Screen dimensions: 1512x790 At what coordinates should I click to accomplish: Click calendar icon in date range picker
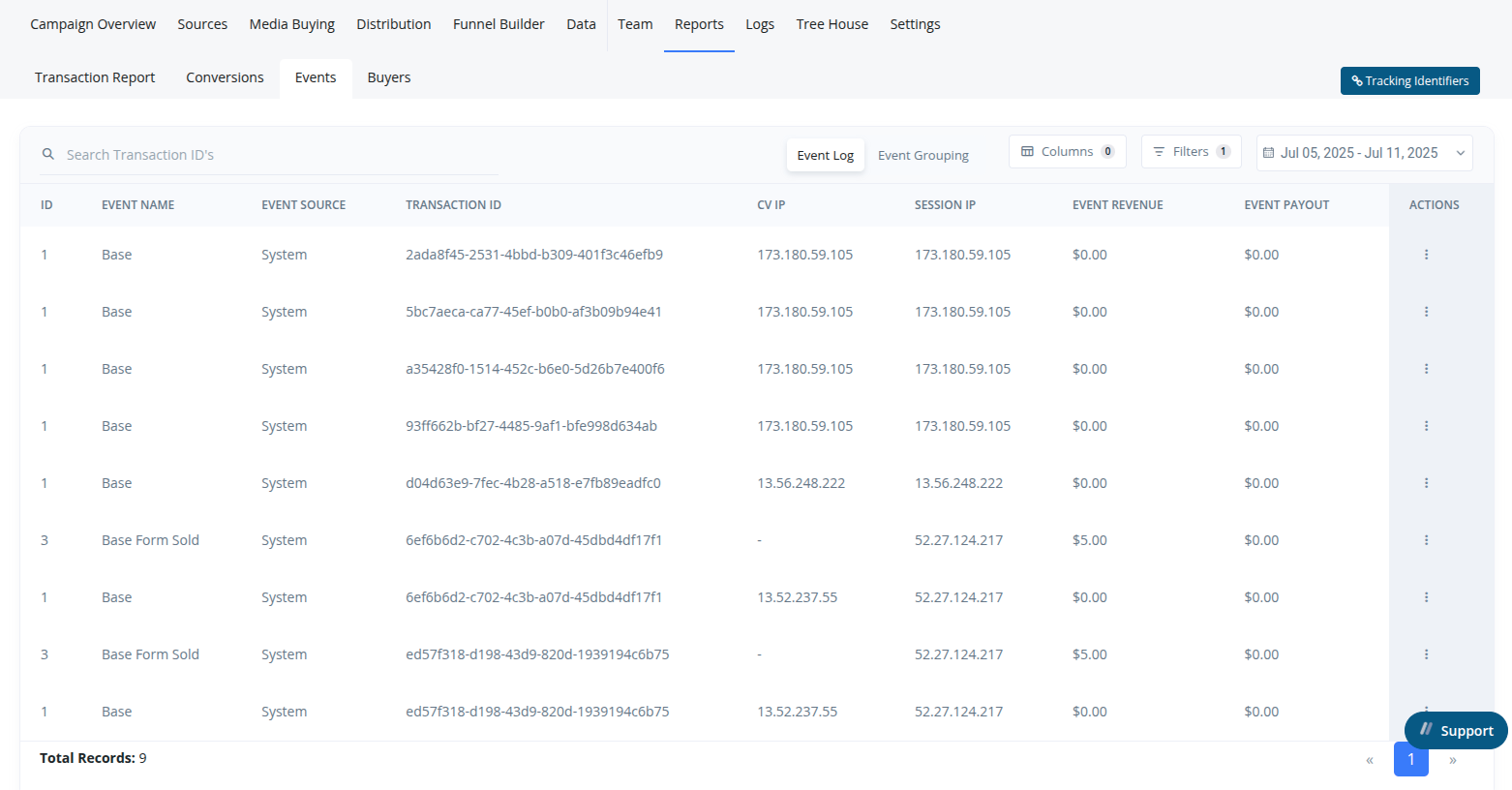pos(1268,153)
